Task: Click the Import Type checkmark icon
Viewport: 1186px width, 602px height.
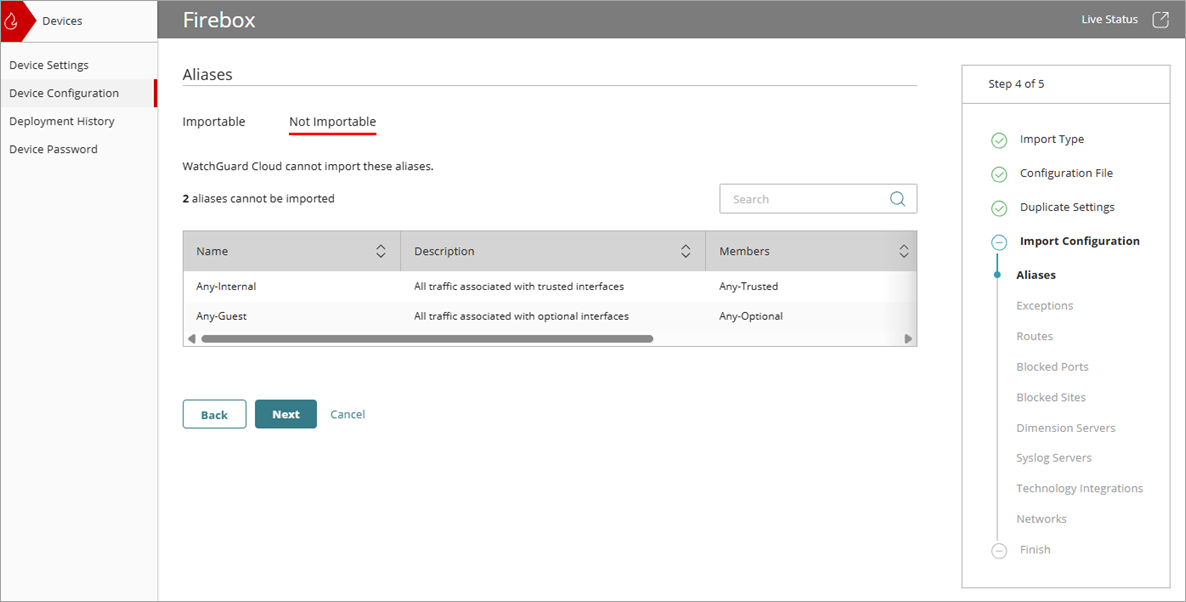Action: [999, 140]
